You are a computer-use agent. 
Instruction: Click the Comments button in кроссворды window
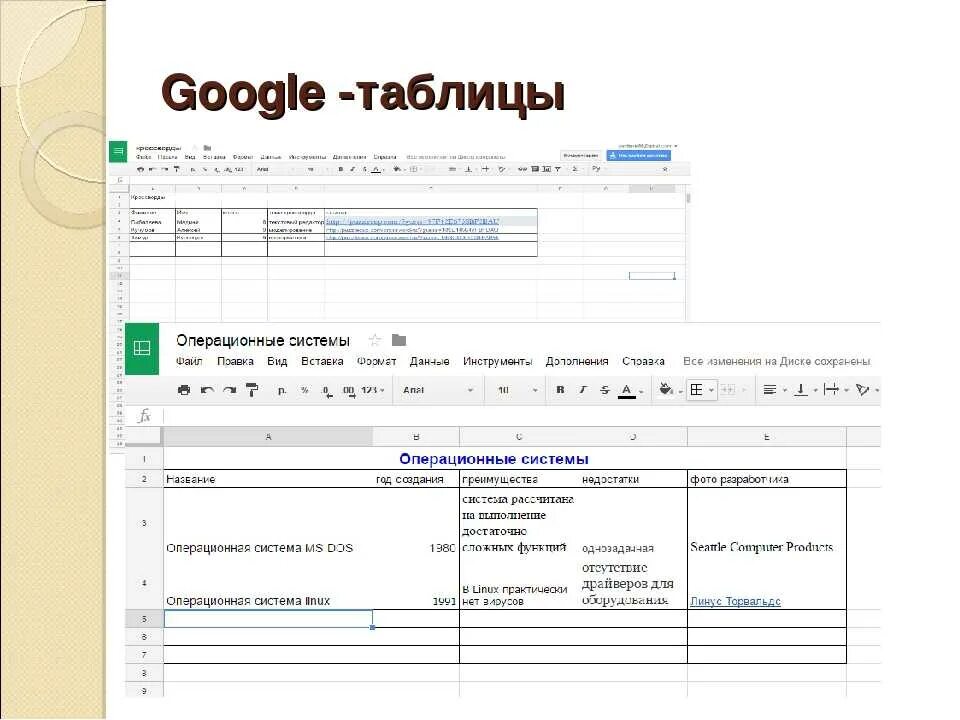pos(581,156)
